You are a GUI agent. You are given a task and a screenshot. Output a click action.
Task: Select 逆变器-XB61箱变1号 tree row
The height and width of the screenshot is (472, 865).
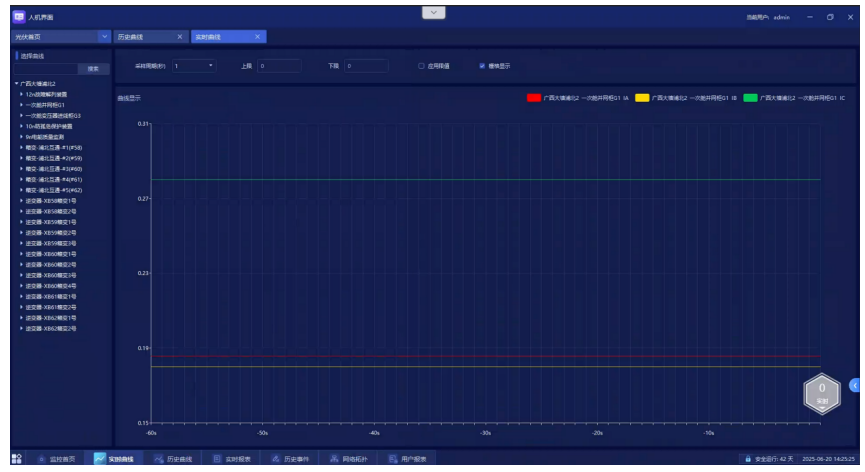click(x=51, y=297)
